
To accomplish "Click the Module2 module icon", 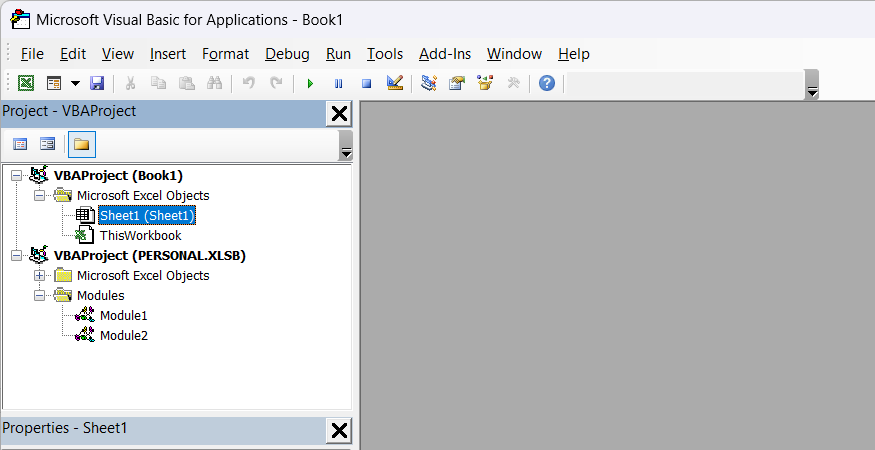I will tap(85, 336).
